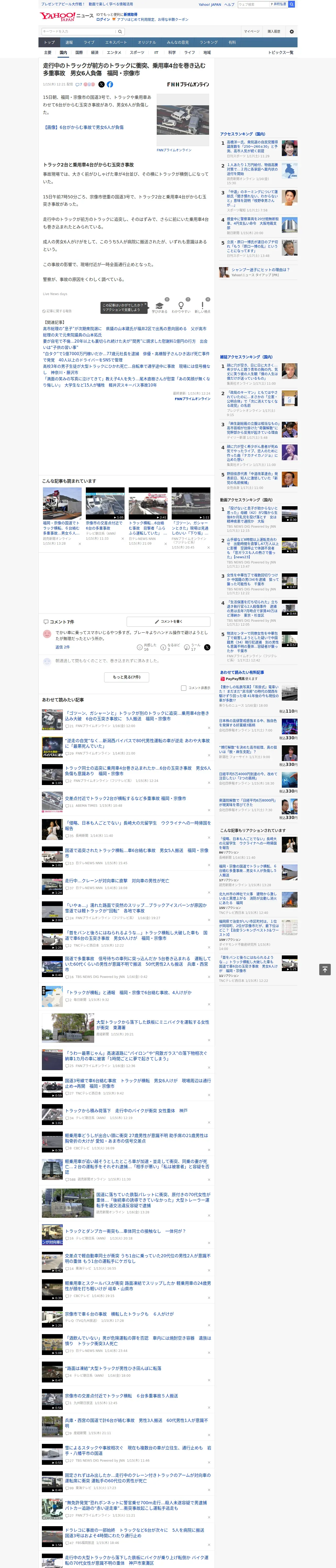Viewport: 336px width, 1568px height.
Task: Click the blue search magnifier button
Action: point(292,4)
